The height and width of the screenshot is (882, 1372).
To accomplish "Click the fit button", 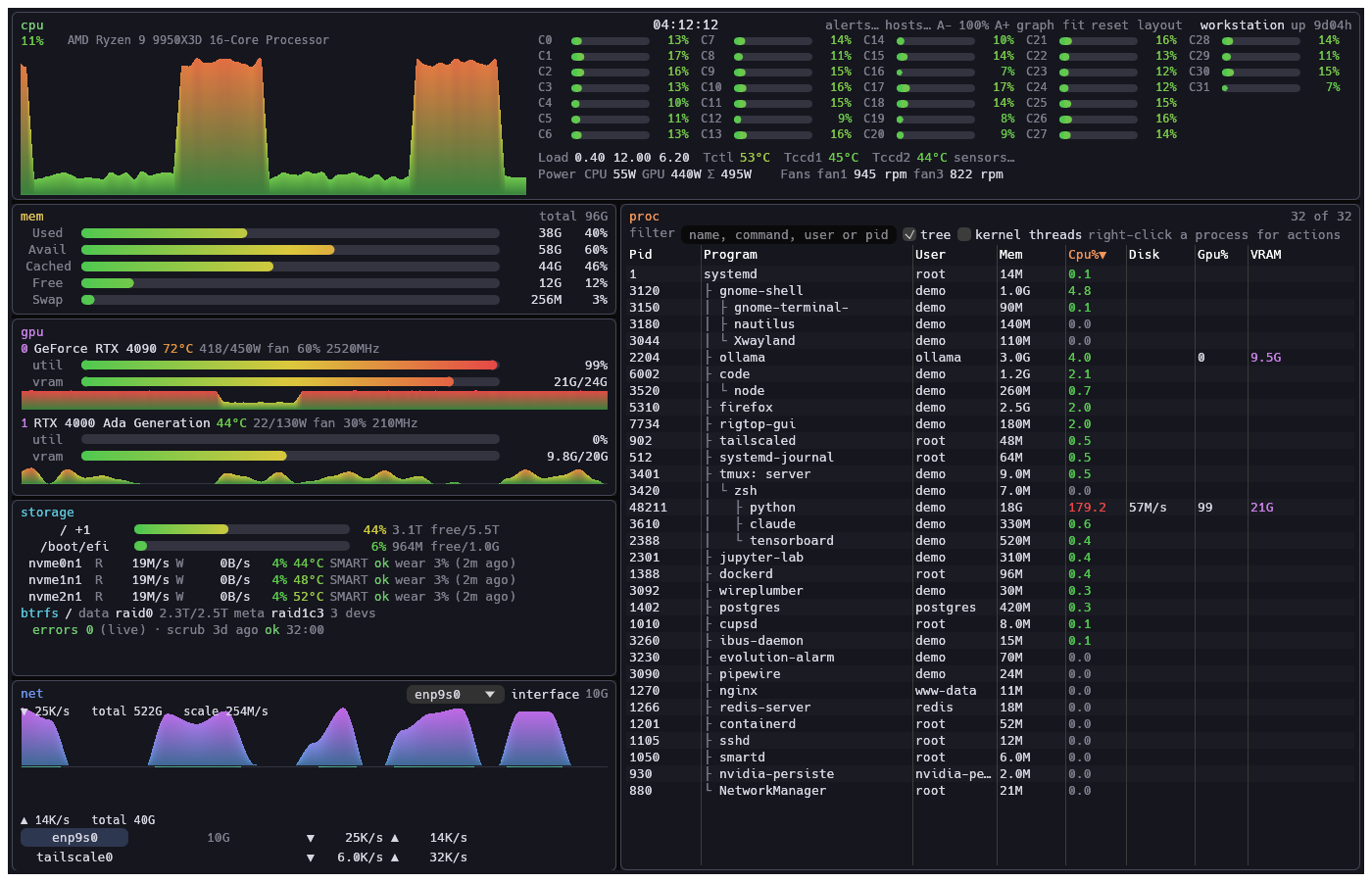I will coord(1073,25).
